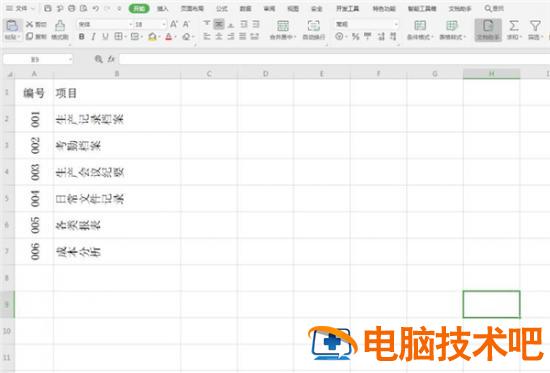The height and width of the screenshot is (373, 550).
Task: Click the fx insert function icon
Action: coord(111,59)
